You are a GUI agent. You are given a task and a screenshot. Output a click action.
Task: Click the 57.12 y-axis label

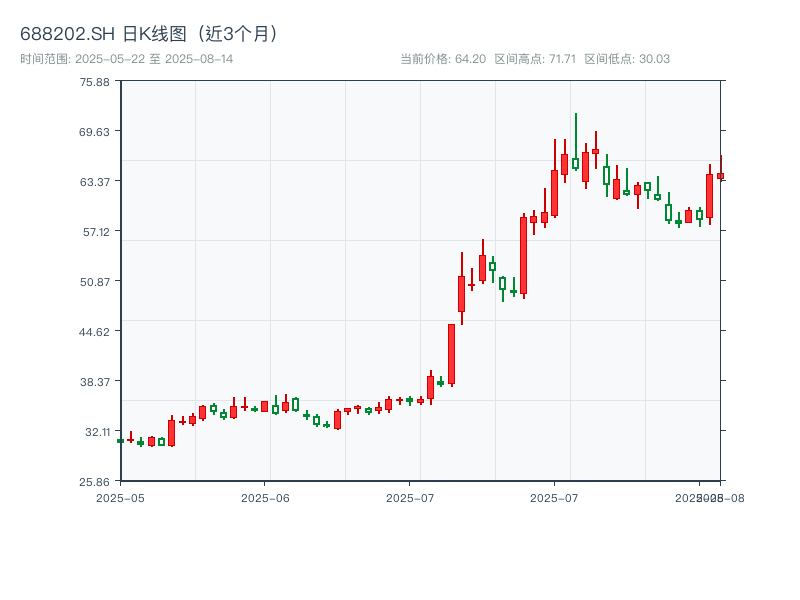pyautogui.click(x=96, y=232)
